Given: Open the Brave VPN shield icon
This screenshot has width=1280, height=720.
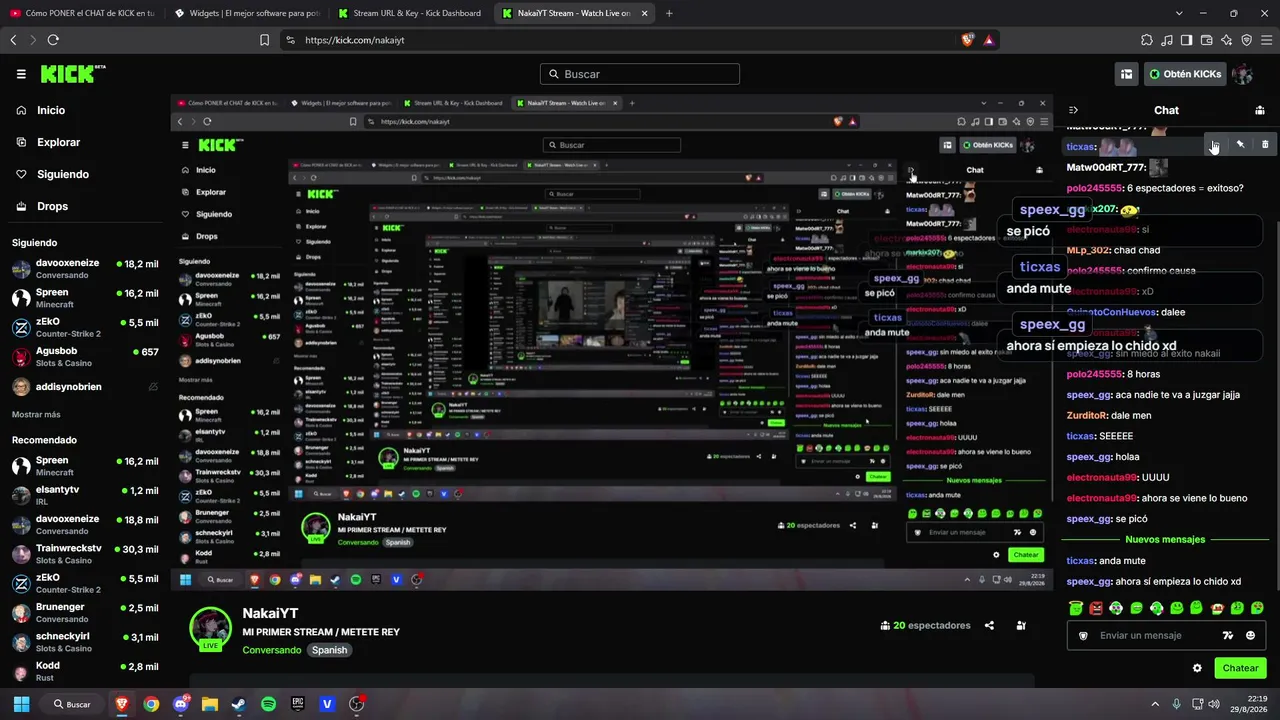Looking at the screenshot, I should (1246, 40).
